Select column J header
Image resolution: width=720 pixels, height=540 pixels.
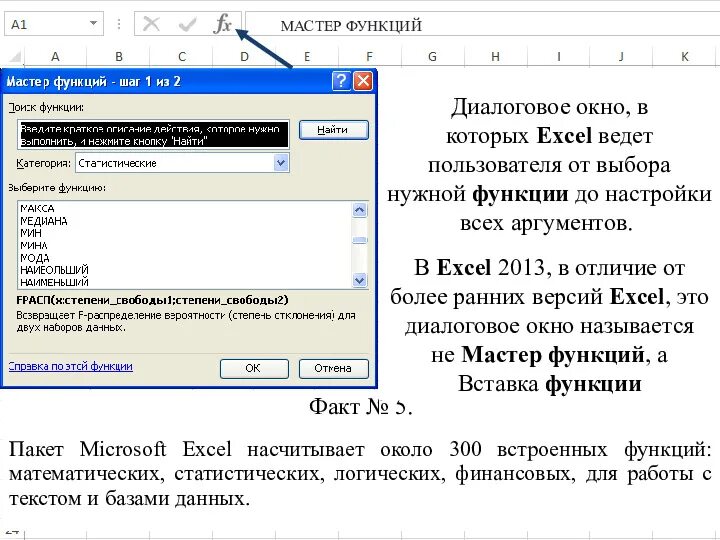(x=621, y=56)
